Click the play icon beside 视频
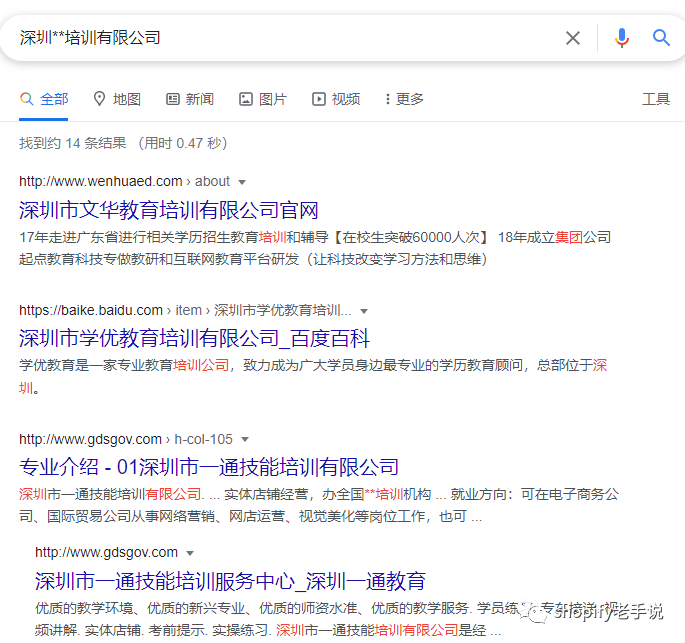Viewport: 685px width, 643px height. pos(318,99)
